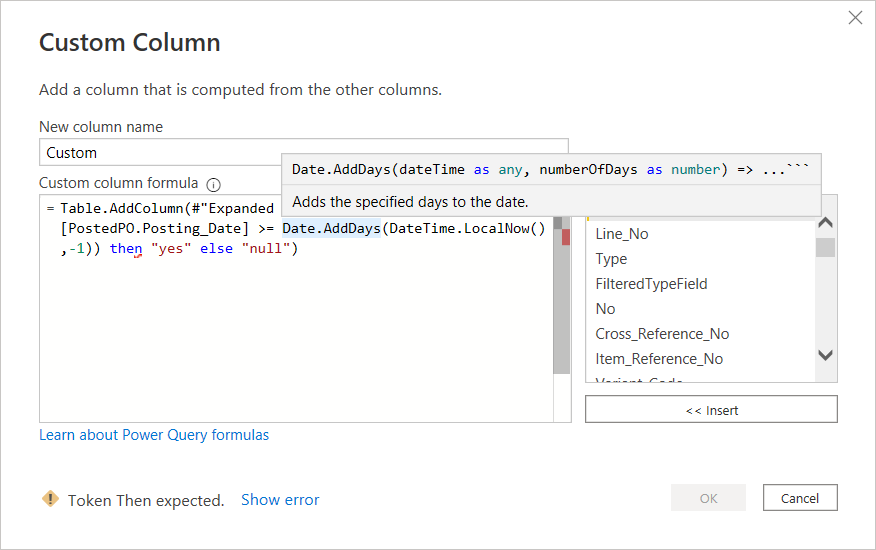Click Table.AddColumn in the formula
The width and height of the screenshot is (876, 550).
tap(122, 208)
